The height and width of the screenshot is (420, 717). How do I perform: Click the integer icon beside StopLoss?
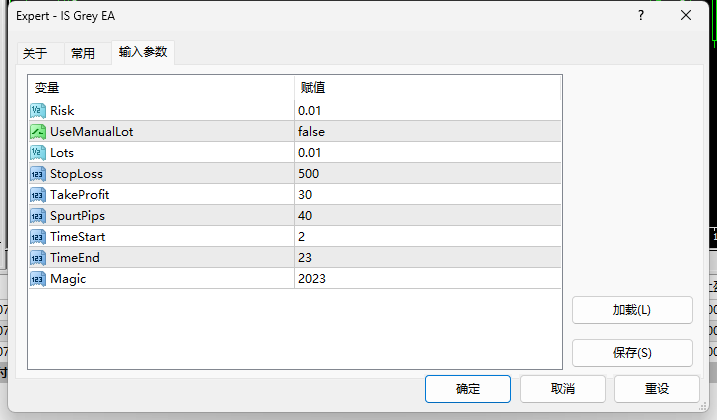38,174
